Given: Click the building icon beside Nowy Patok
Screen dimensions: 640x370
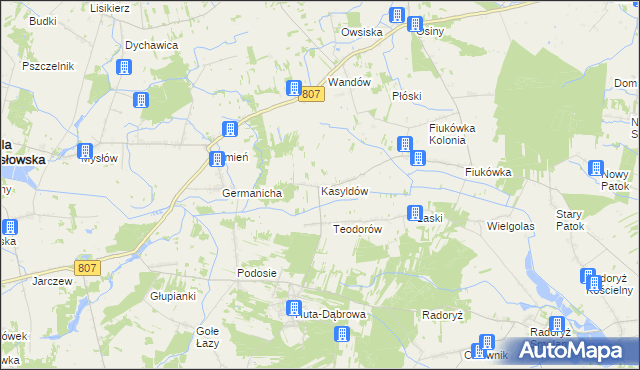Looking at the screenshot, I should point(596,168).
